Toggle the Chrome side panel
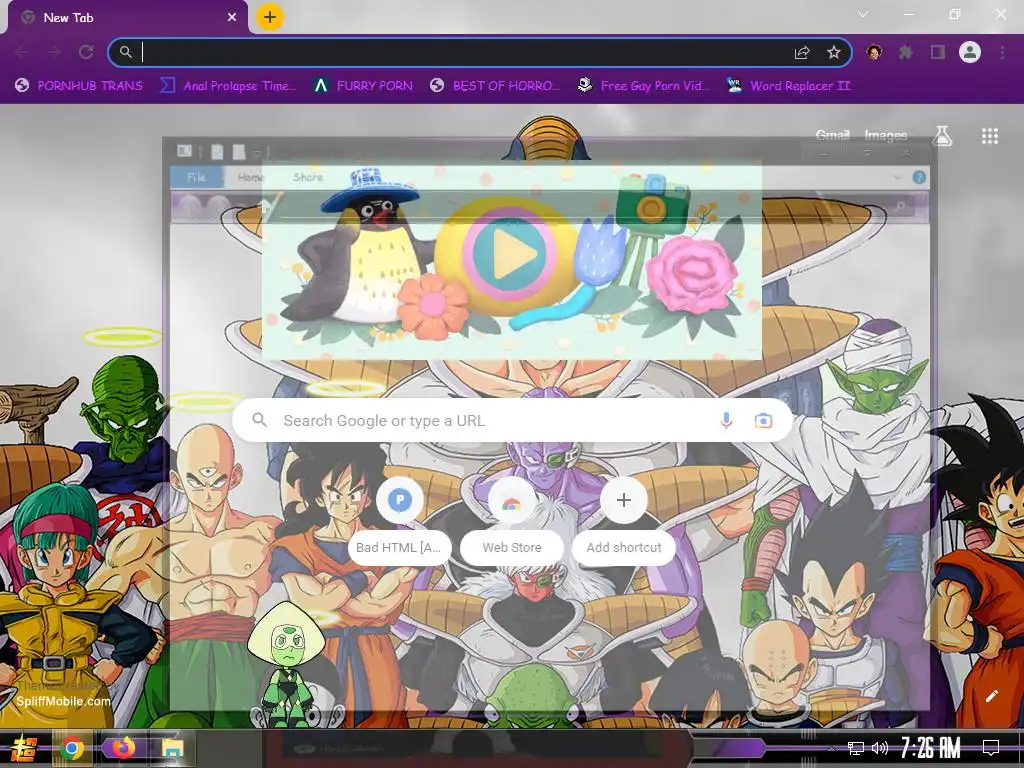Viewport: 1024px width, 768px height. click(x=938, y=52)
